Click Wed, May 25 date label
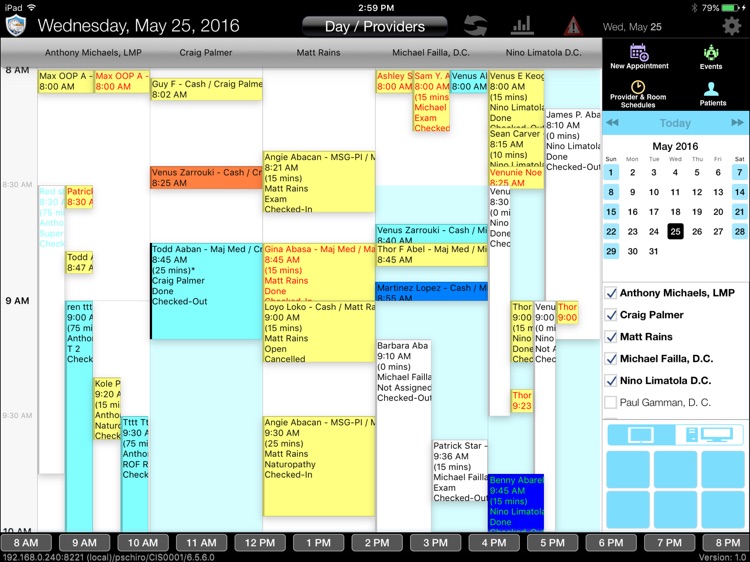 point(632,27)
